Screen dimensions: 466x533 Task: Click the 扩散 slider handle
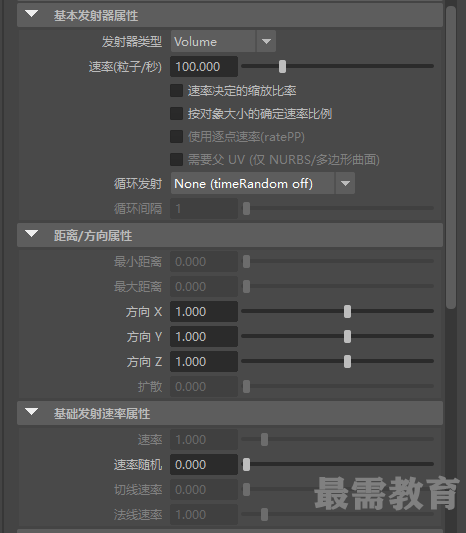246,386
